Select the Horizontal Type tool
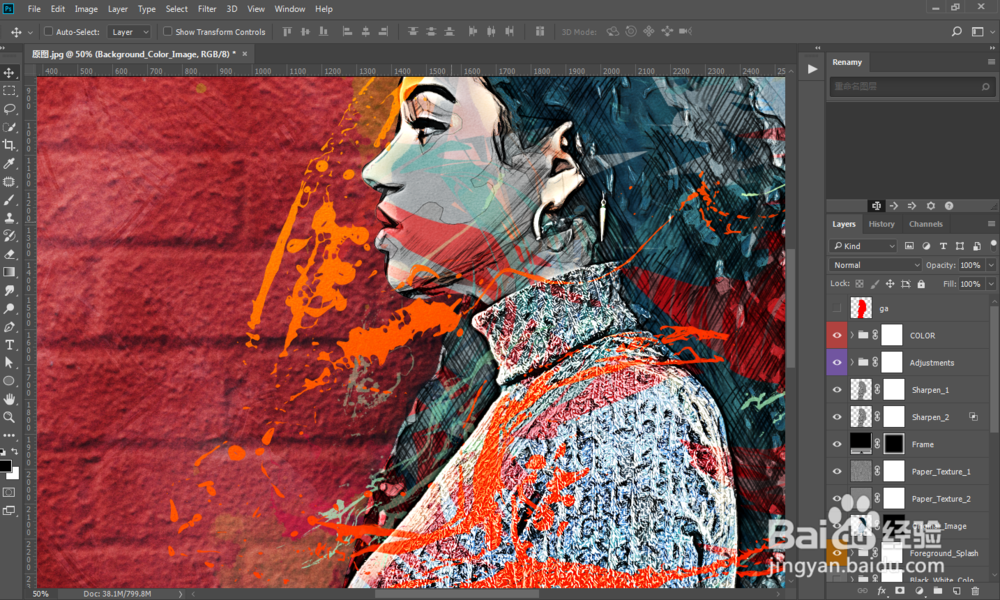The height and width of the screenshot is (600, 1000). tap(9, 345)
